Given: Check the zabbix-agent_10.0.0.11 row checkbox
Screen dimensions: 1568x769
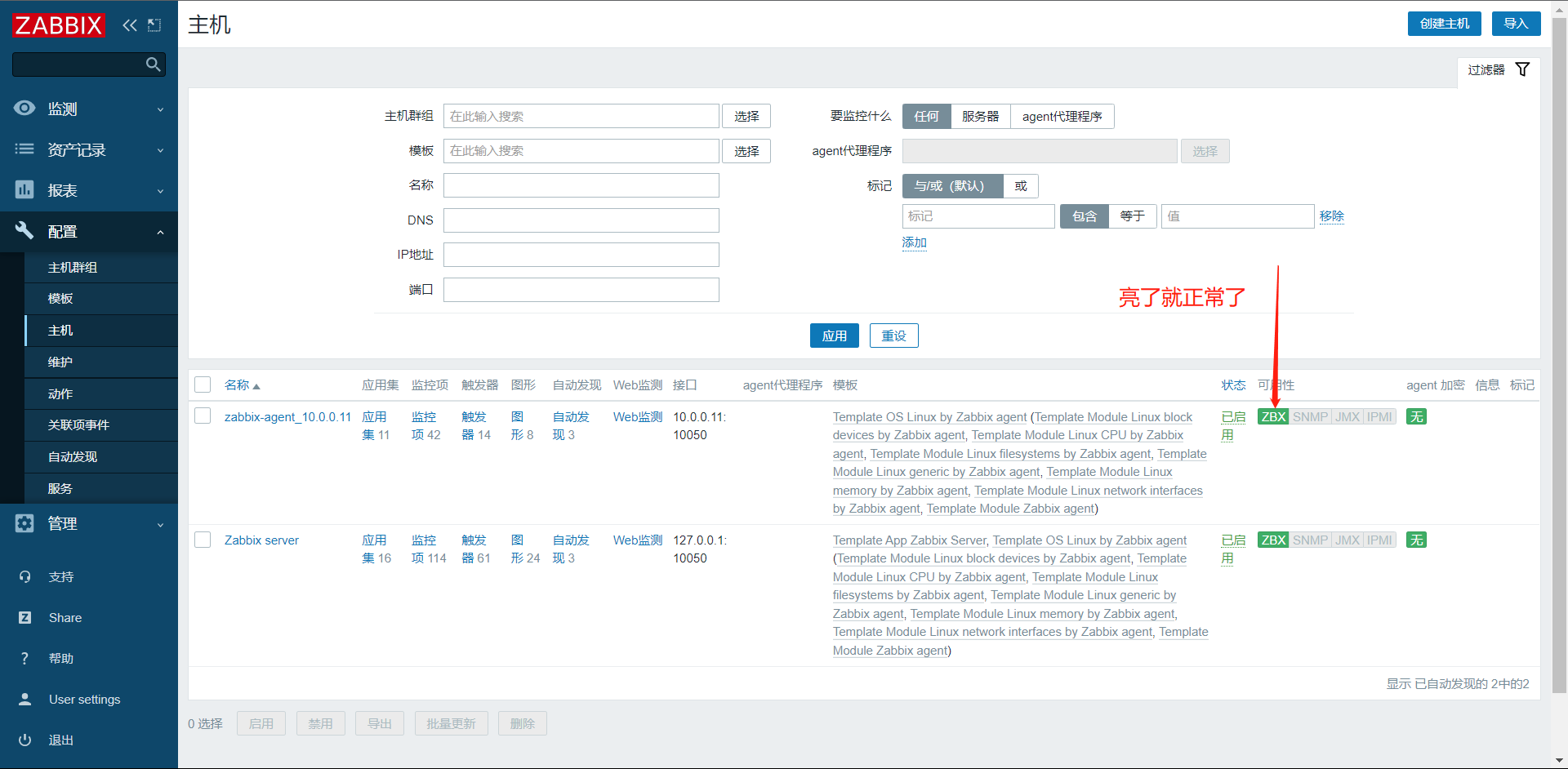Looking at the screenshot, I should [203, 416].
